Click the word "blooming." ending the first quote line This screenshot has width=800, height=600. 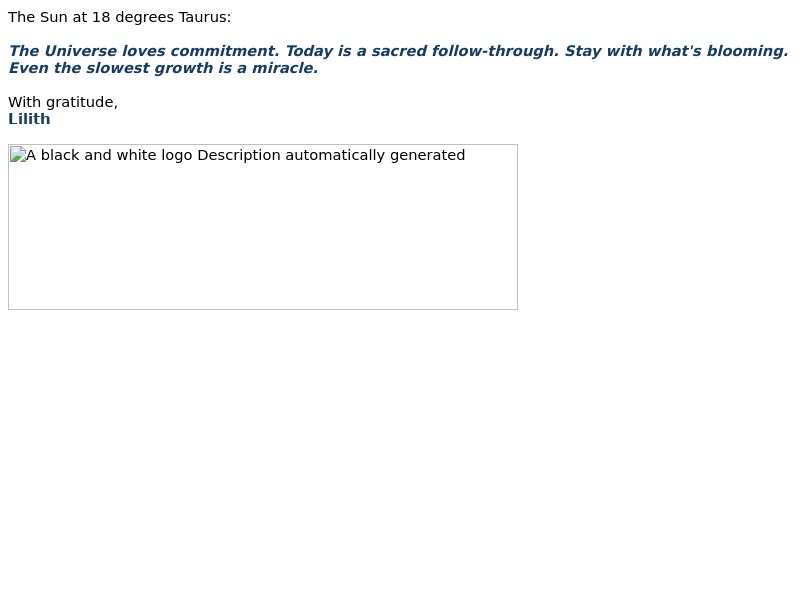click(747, 51)
